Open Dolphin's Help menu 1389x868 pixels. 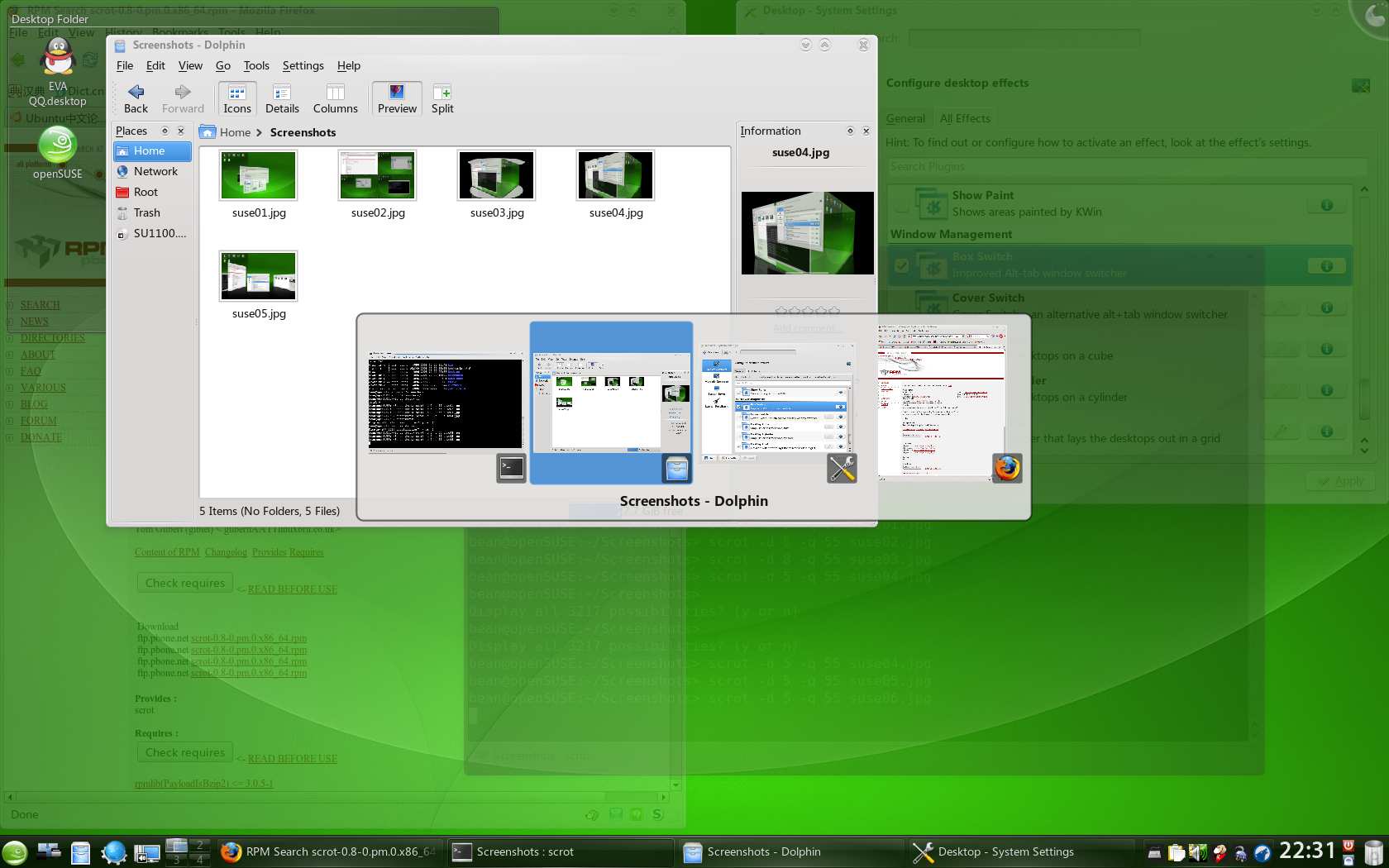tap(348, 65)
